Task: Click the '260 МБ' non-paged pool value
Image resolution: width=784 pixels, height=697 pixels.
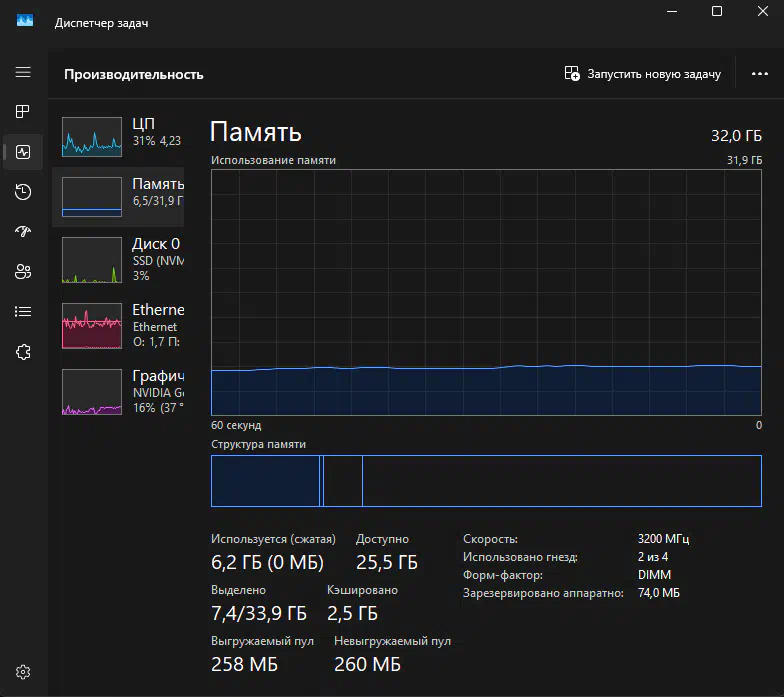Action: point(367,664)
